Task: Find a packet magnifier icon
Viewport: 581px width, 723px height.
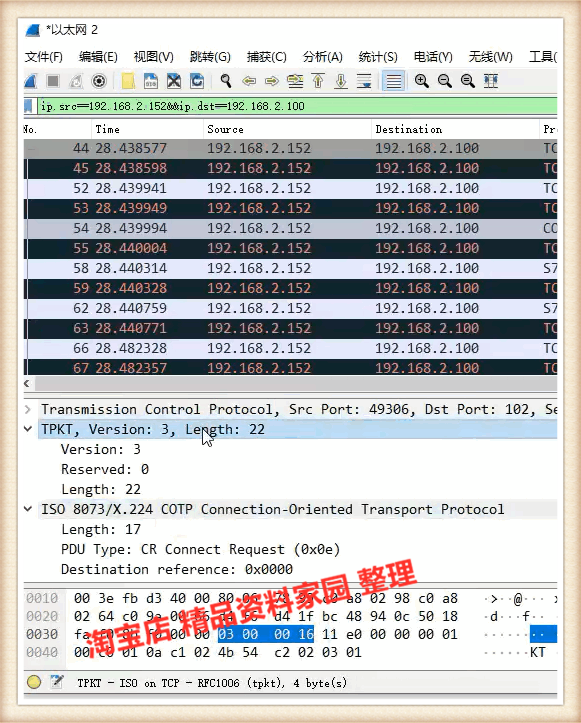Action: point(225,82)
